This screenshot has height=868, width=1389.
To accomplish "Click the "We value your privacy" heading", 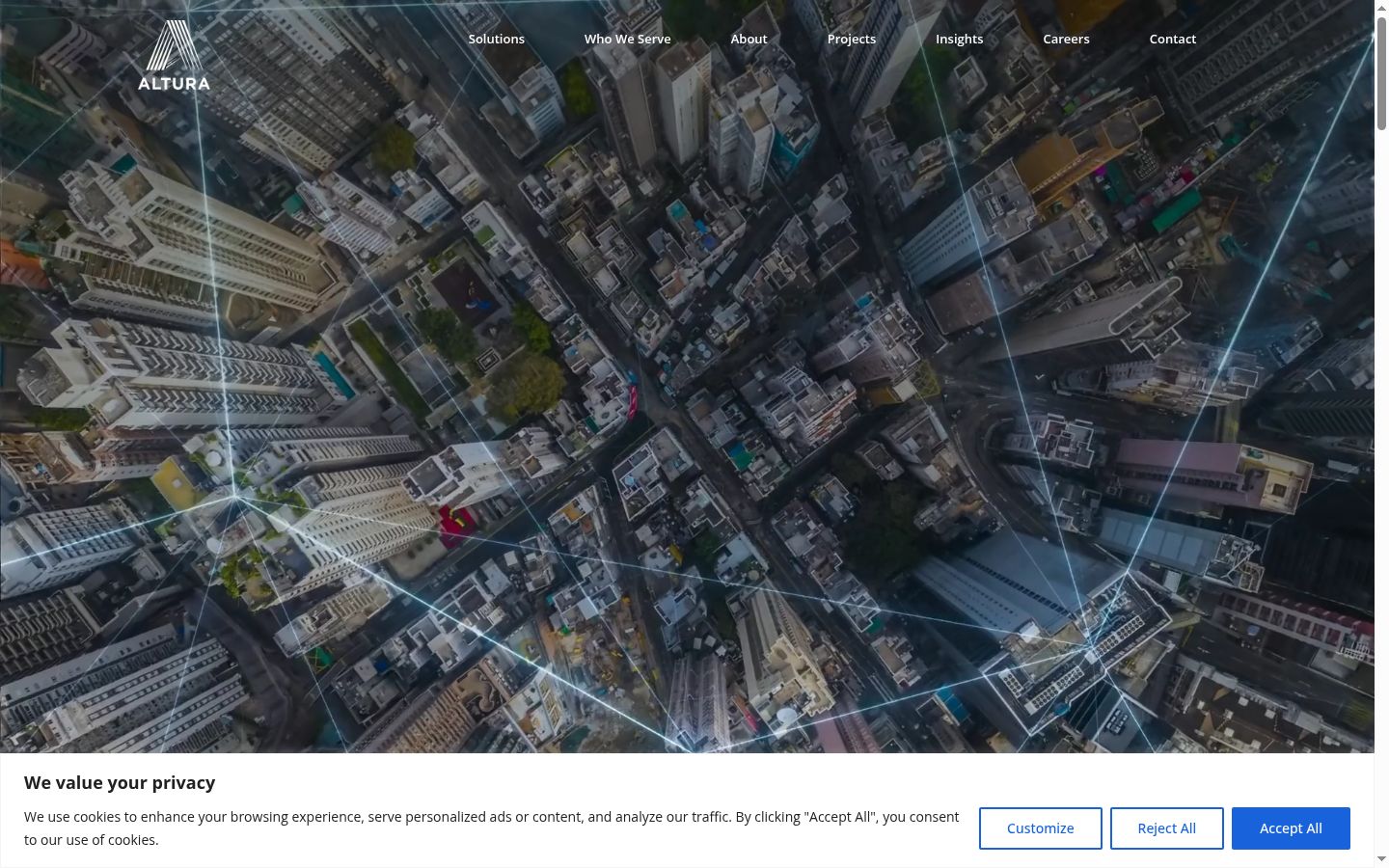I will pos(120,782).
